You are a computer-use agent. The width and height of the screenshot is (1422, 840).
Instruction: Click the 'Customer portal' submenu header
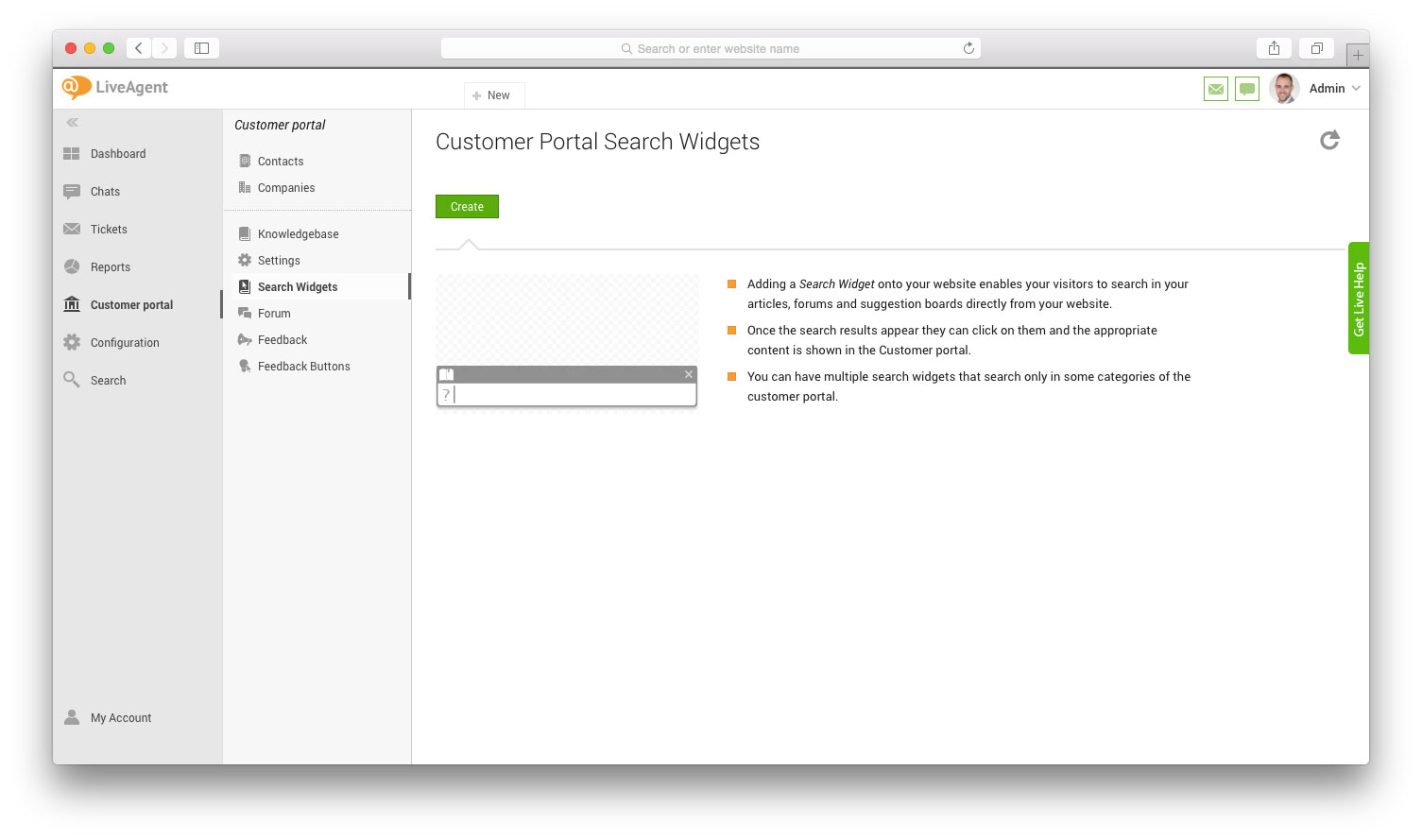coord(280,125)
